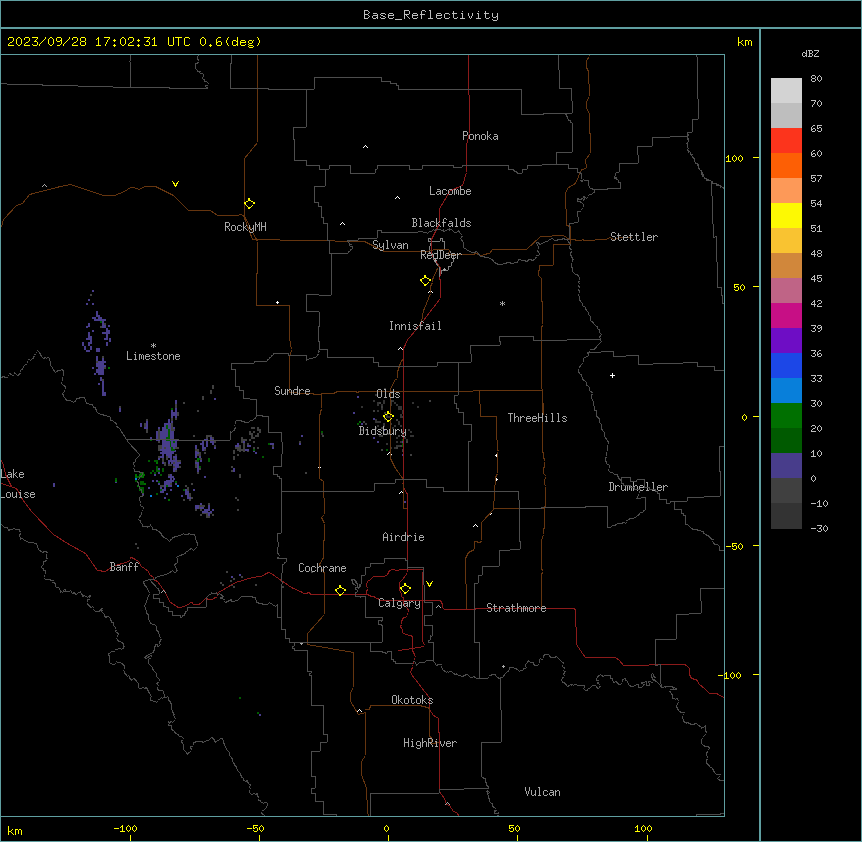Click the Limestone label
Screen dimensions: 862x842
153,356
